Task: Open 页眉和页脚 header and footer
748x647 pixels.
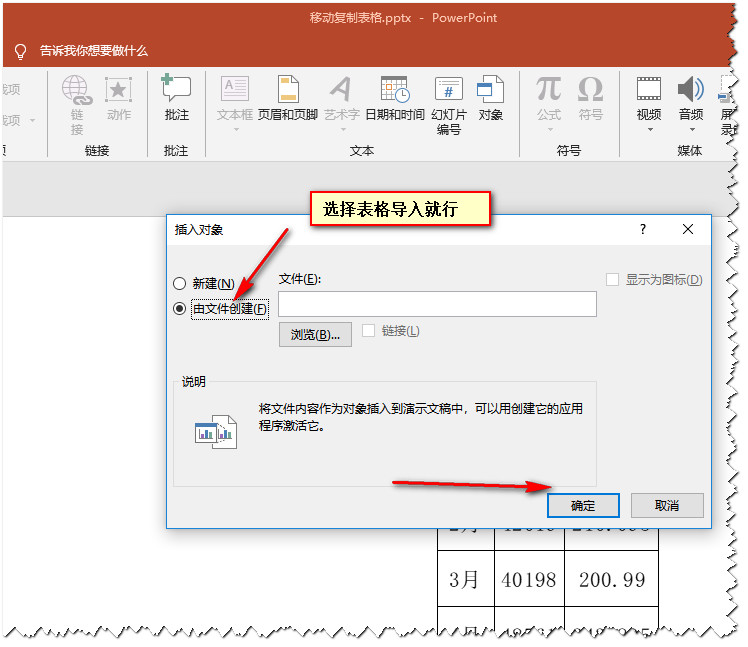Action: click(x=288, y=89)
